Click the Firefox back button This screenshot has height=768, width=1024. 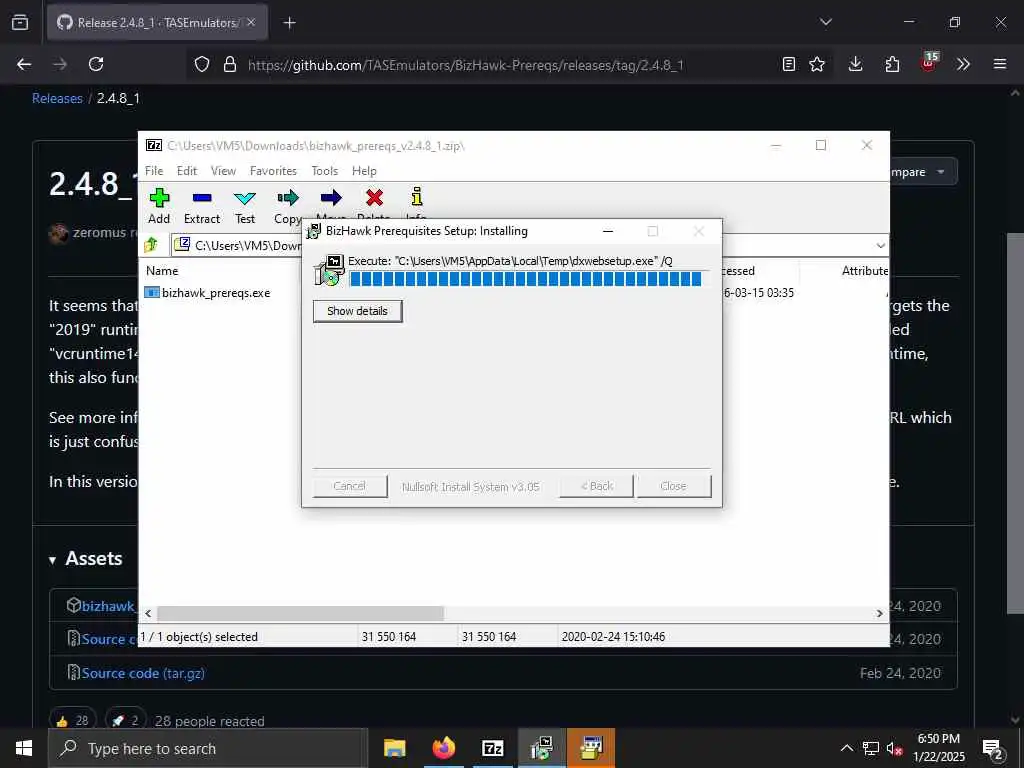(24, 64)
